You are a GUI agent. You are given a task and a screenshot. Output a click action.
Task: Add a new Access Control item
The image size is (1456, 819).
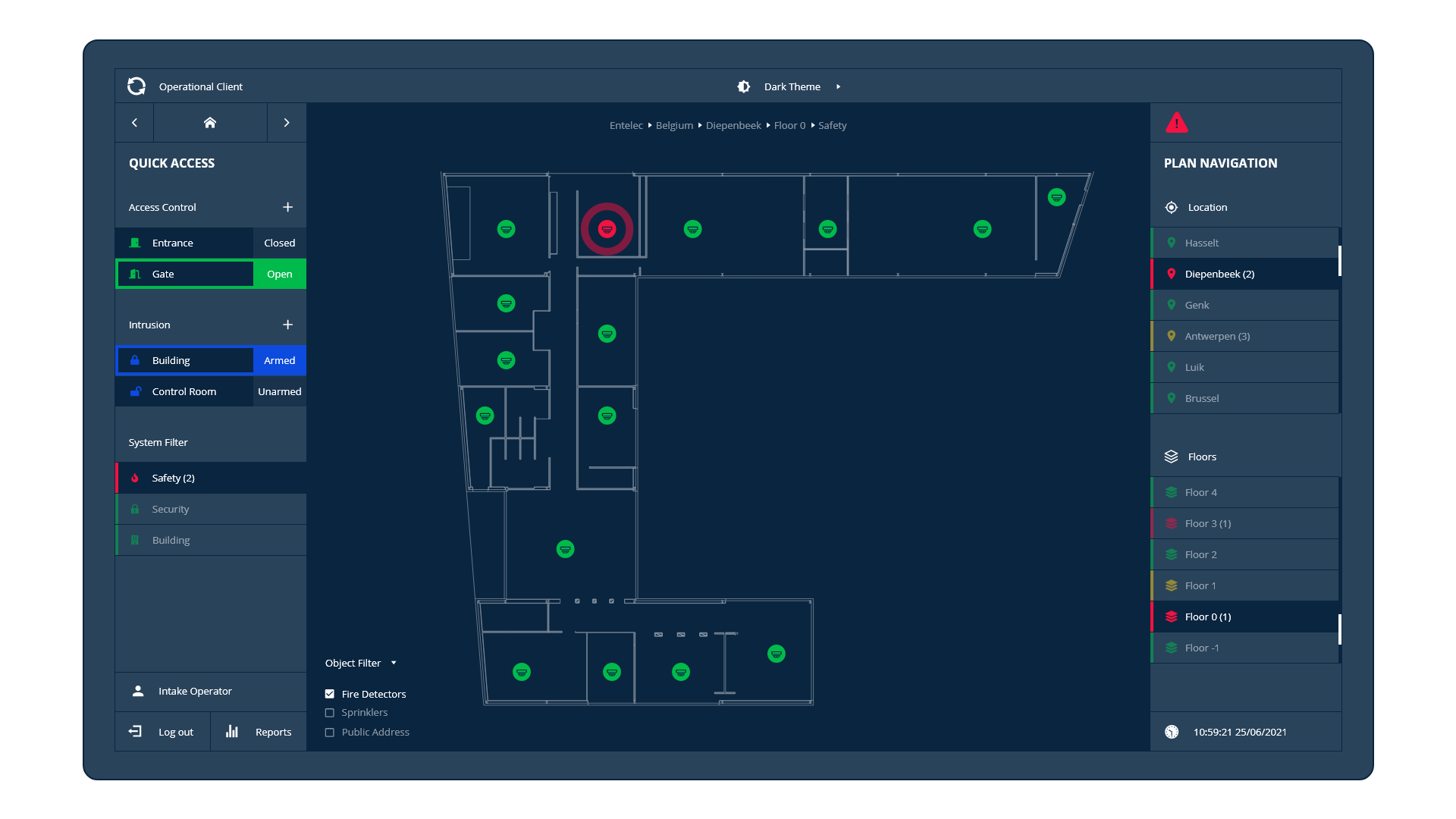(287, 207)
